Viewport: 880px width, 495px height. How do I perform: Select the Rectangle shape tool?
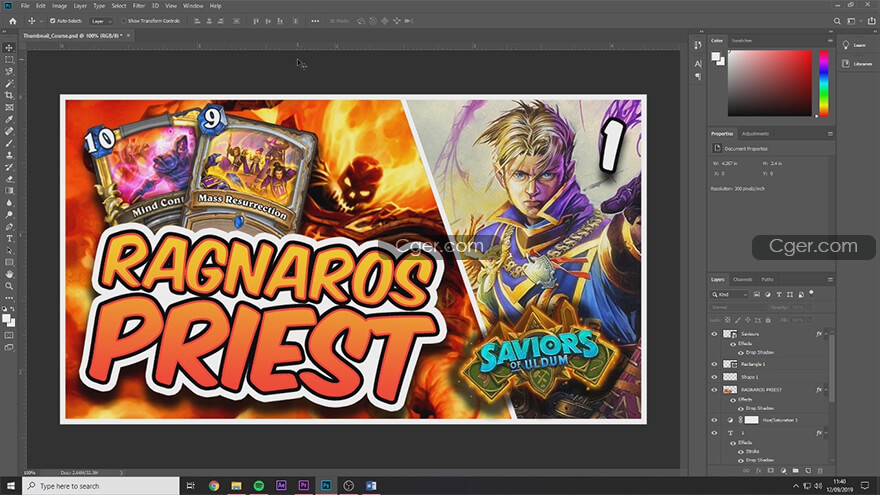(x=9, y=262)
